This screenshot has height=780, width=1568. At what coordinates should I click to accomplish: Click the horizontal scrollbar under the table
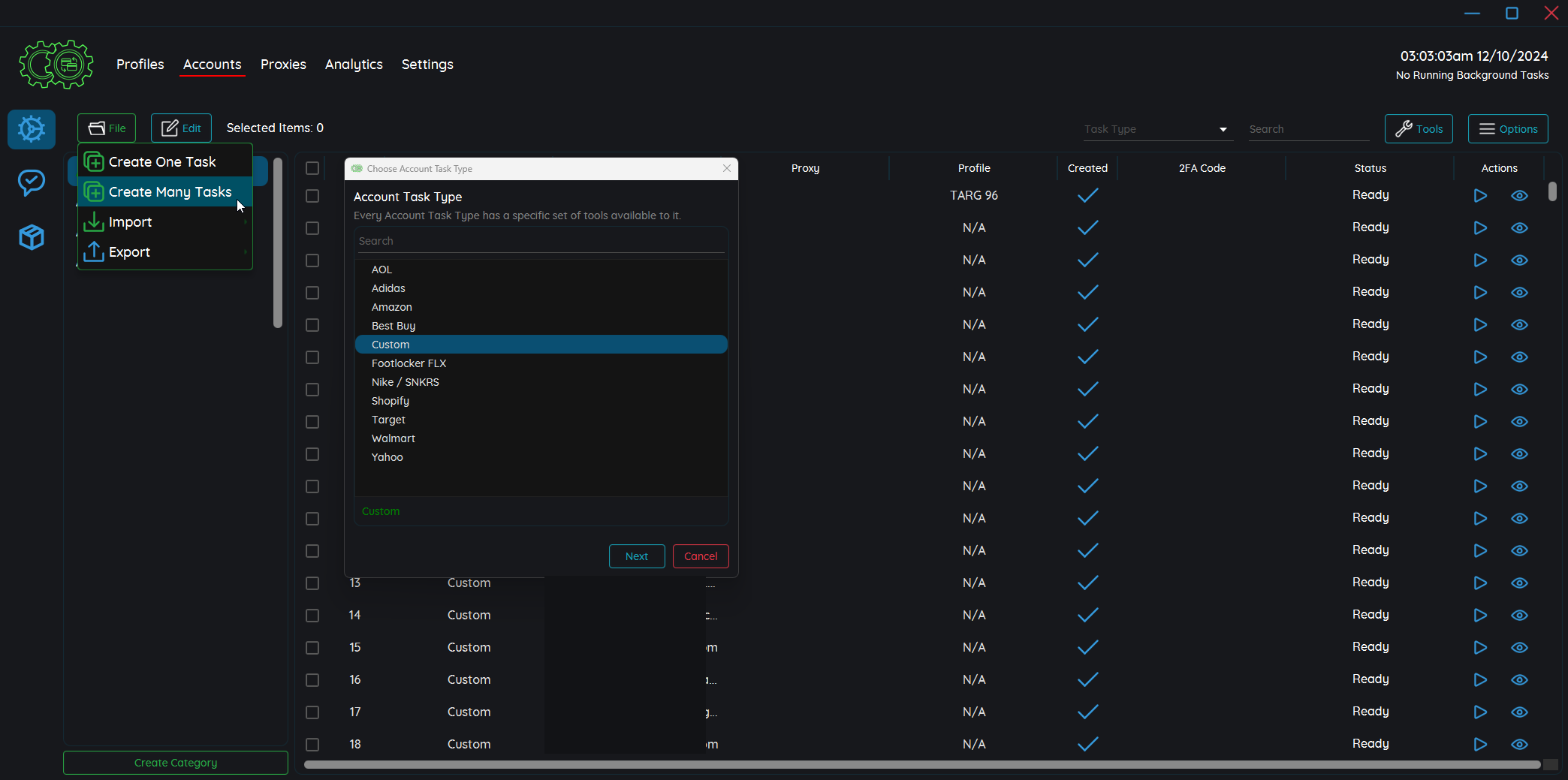pyautogui.click(x=921, y=764)
